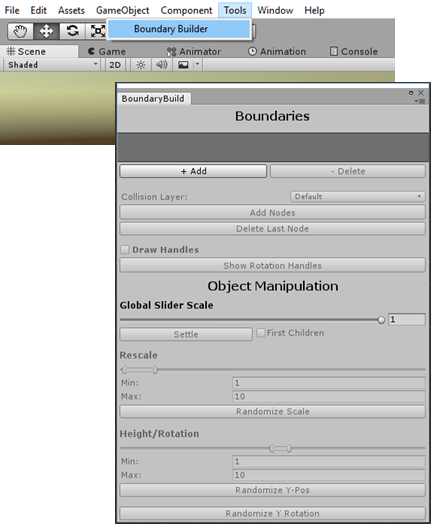The height and width of the screenshot is (524, 431).
Task: Expand the scene effects dropdown arrow
Action: click(197, 64)
